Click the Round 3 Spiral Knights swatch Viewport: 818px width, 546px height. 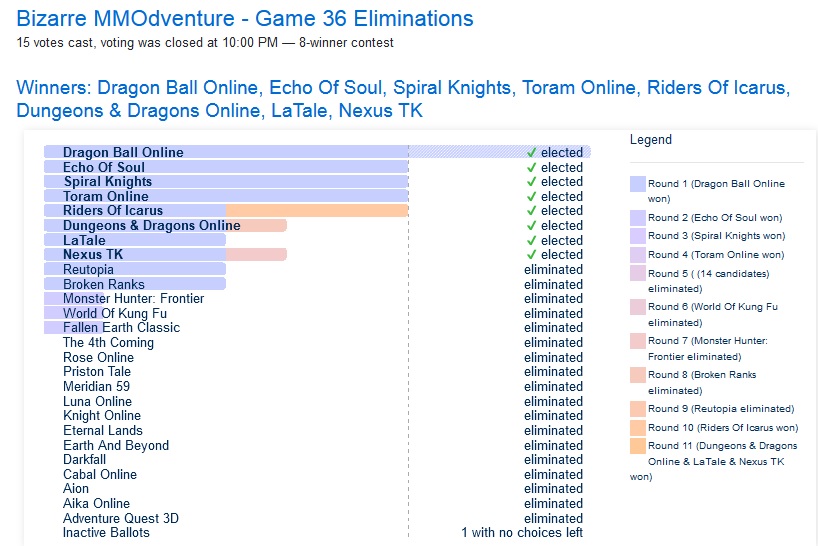pyautogui.click(x=637, y=236)
